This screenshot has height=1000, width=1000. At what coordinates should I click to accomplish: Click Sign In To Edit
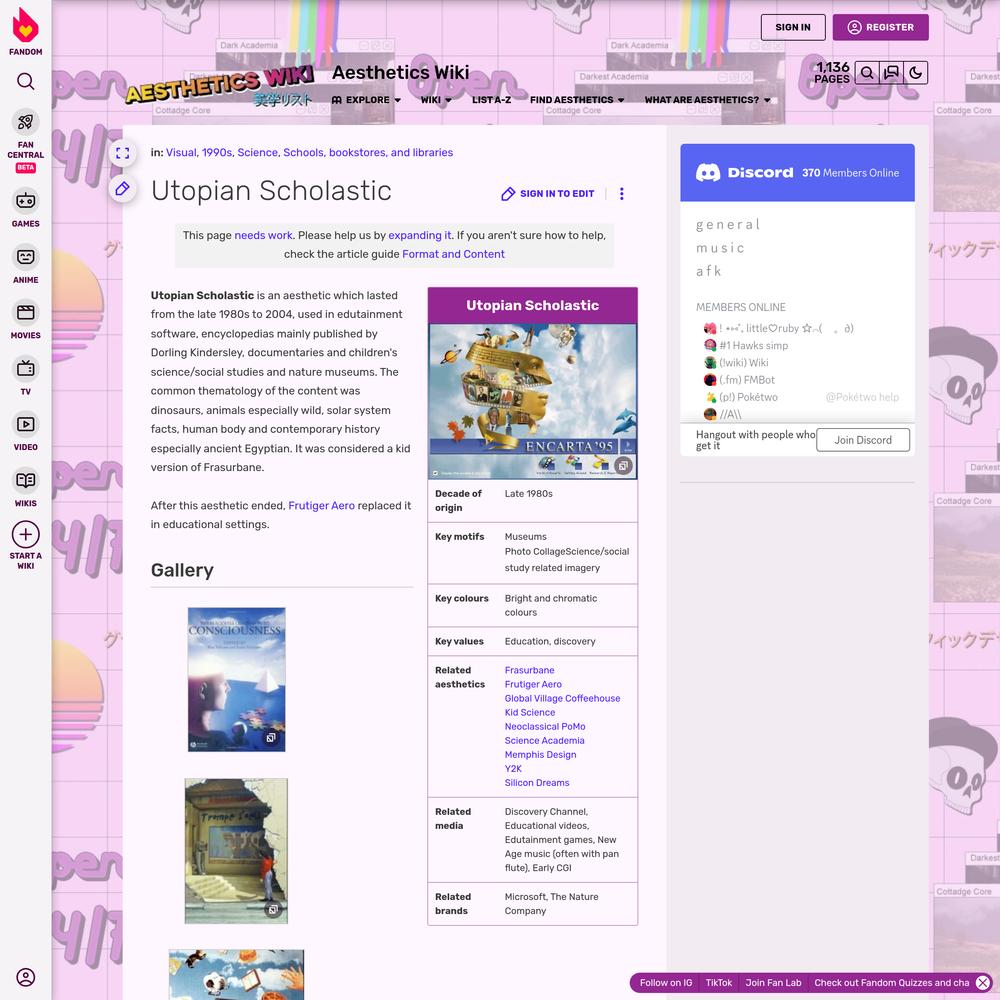coord(548,194)
